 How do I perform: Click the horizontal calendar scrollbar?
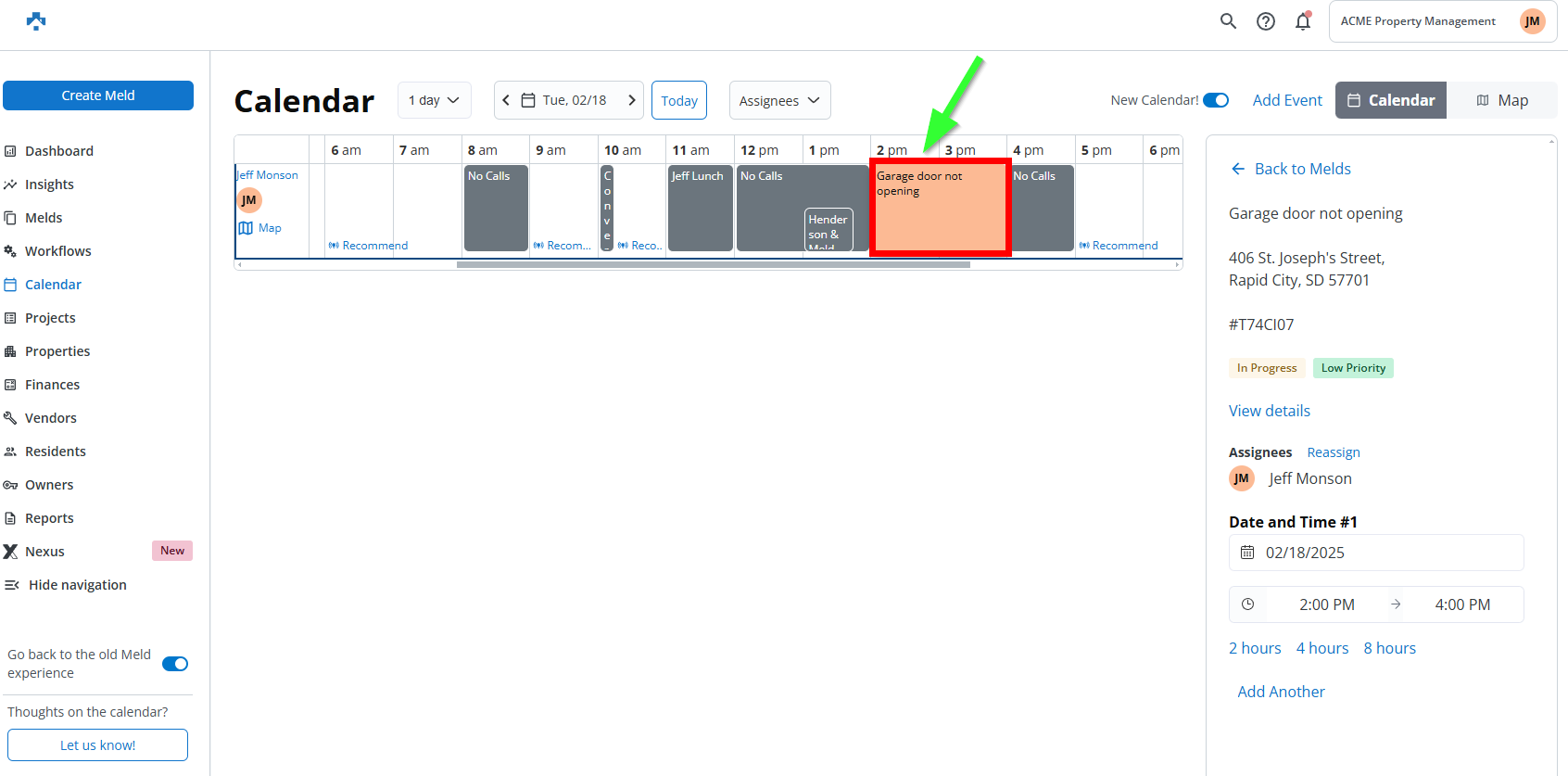click(x=713, y=265)
